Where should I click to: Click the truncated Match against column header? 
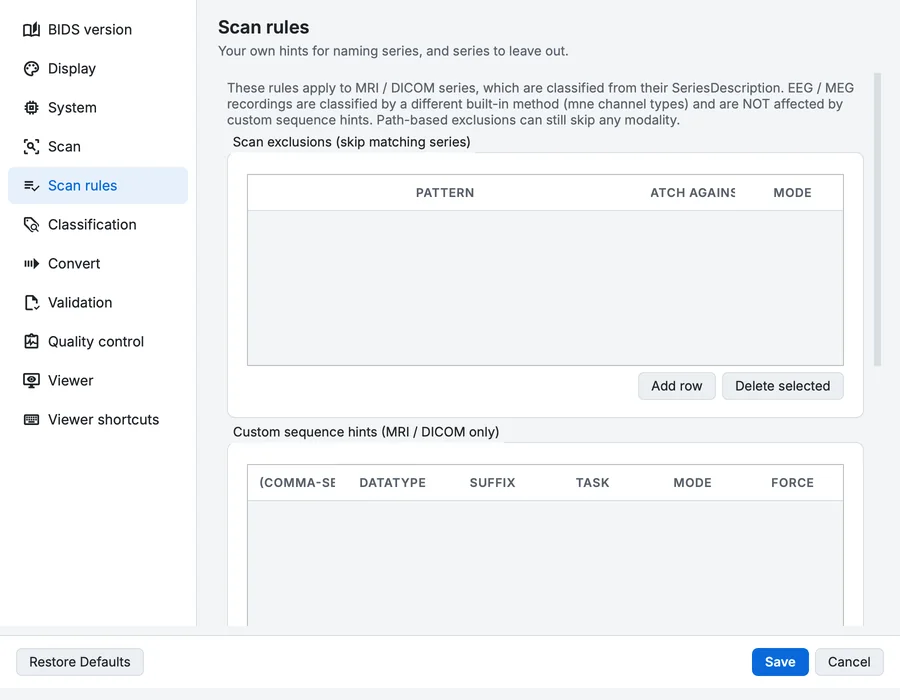pos(692,193)
